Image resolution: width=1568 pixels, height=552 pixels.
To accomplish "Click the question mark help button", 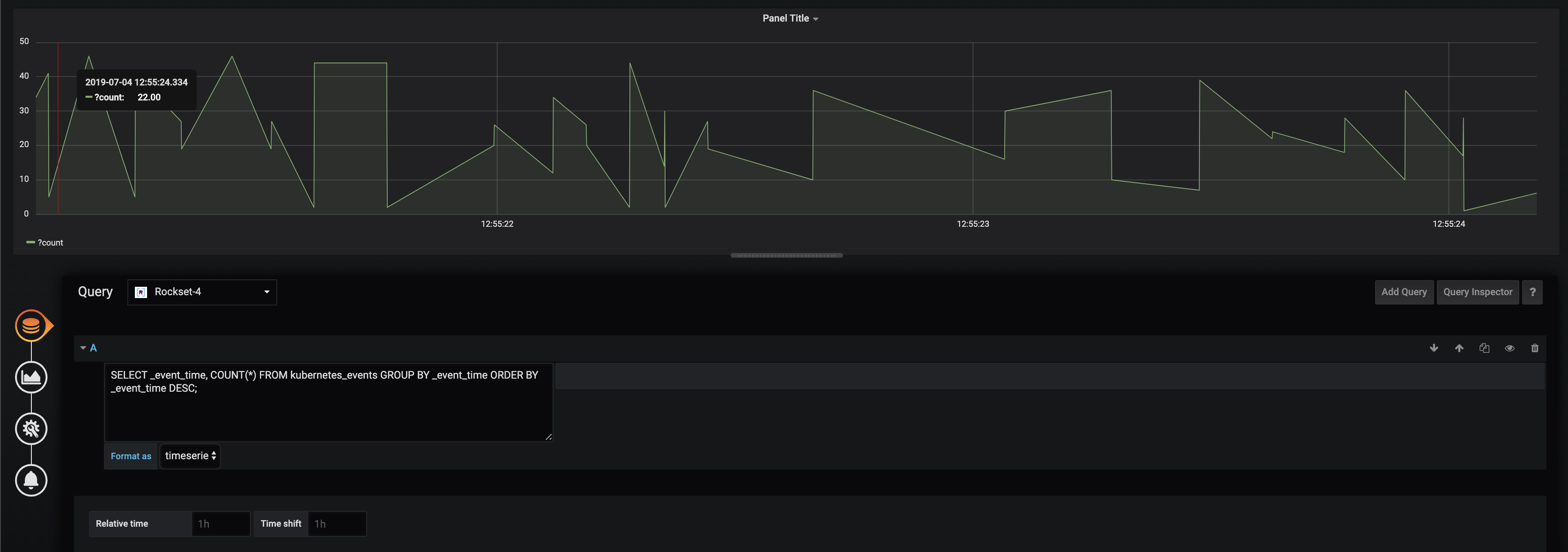I will coord(1532,292).
